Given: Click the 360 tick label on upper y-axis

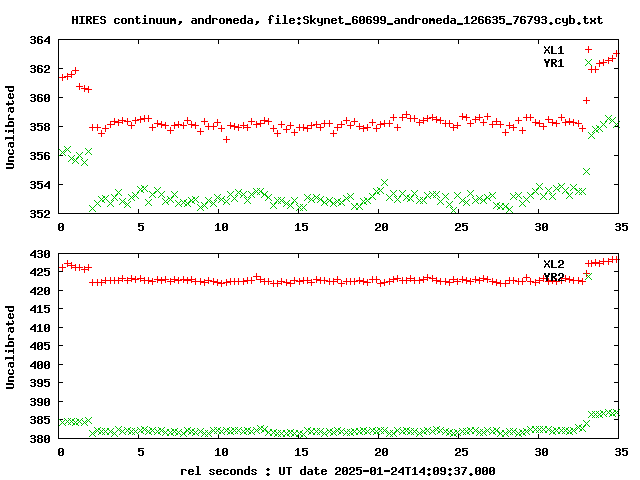Looking at the screenshot, I should [x=40, y=98].
